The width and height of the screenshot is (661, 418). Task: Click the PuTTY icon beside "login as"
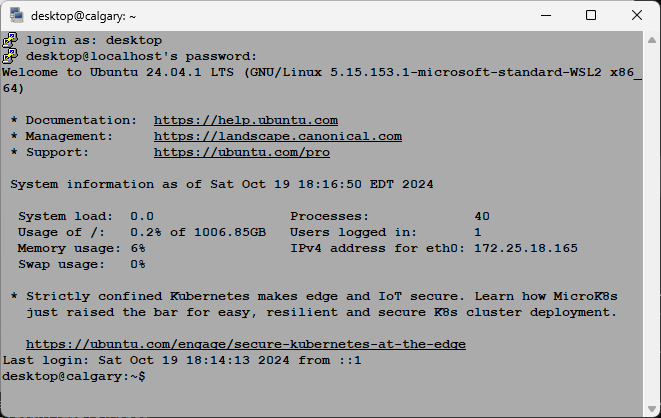(10, 40)
